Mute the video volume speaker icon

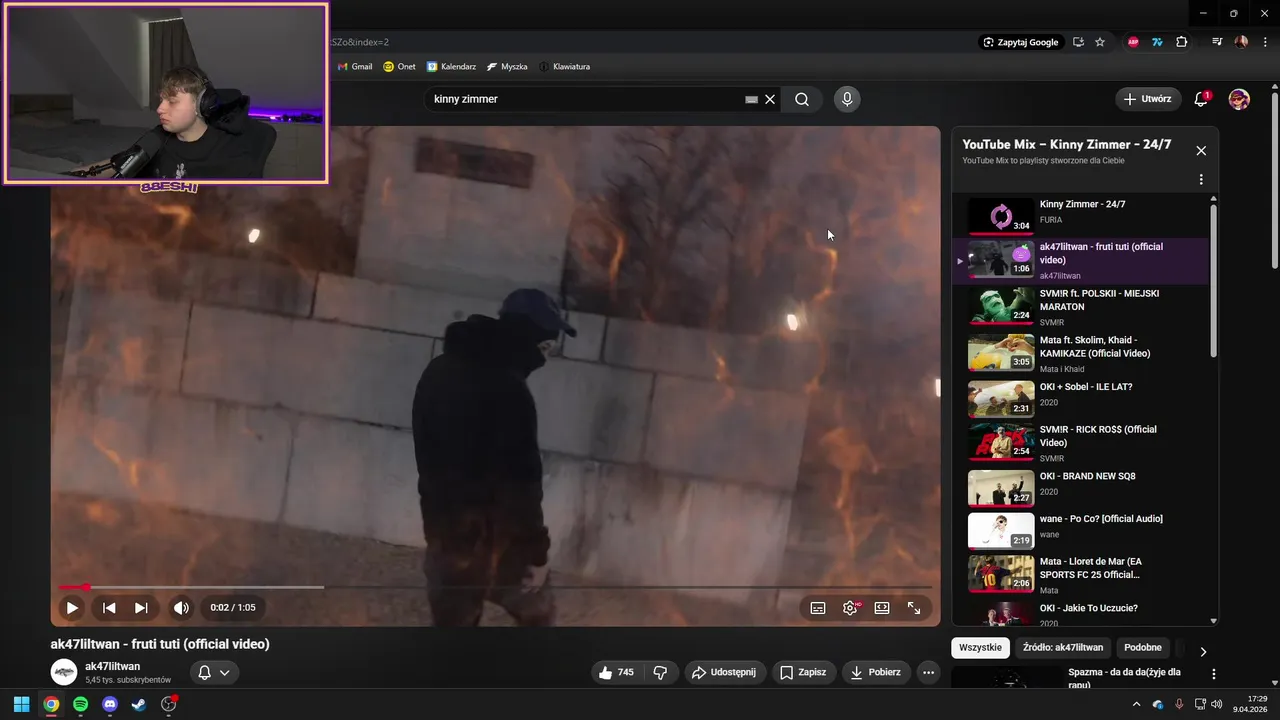pos(181,607)
